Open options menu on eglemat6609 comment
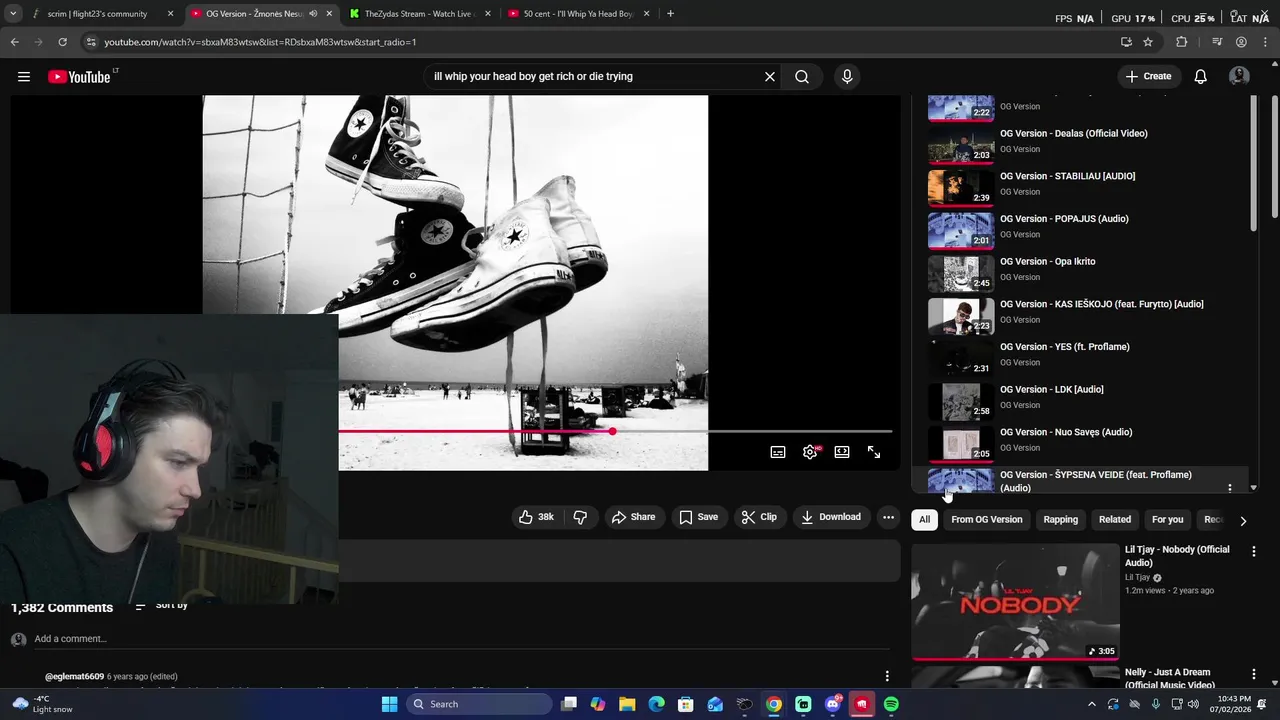Screen dimensions: 1280x720 pyautogui.click(x=887, y=676)
